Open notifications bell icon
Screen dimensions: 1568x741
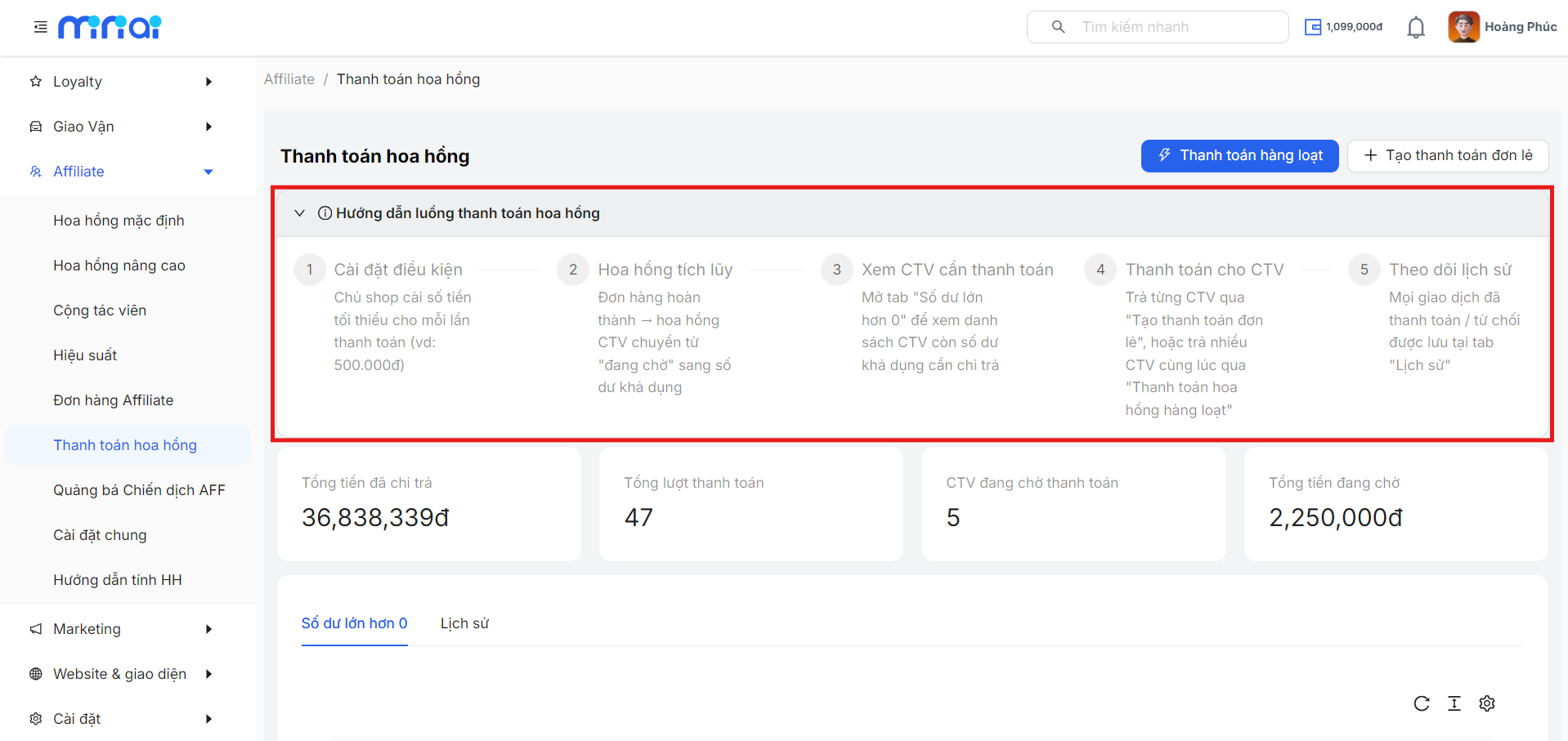coord(1416,27)
